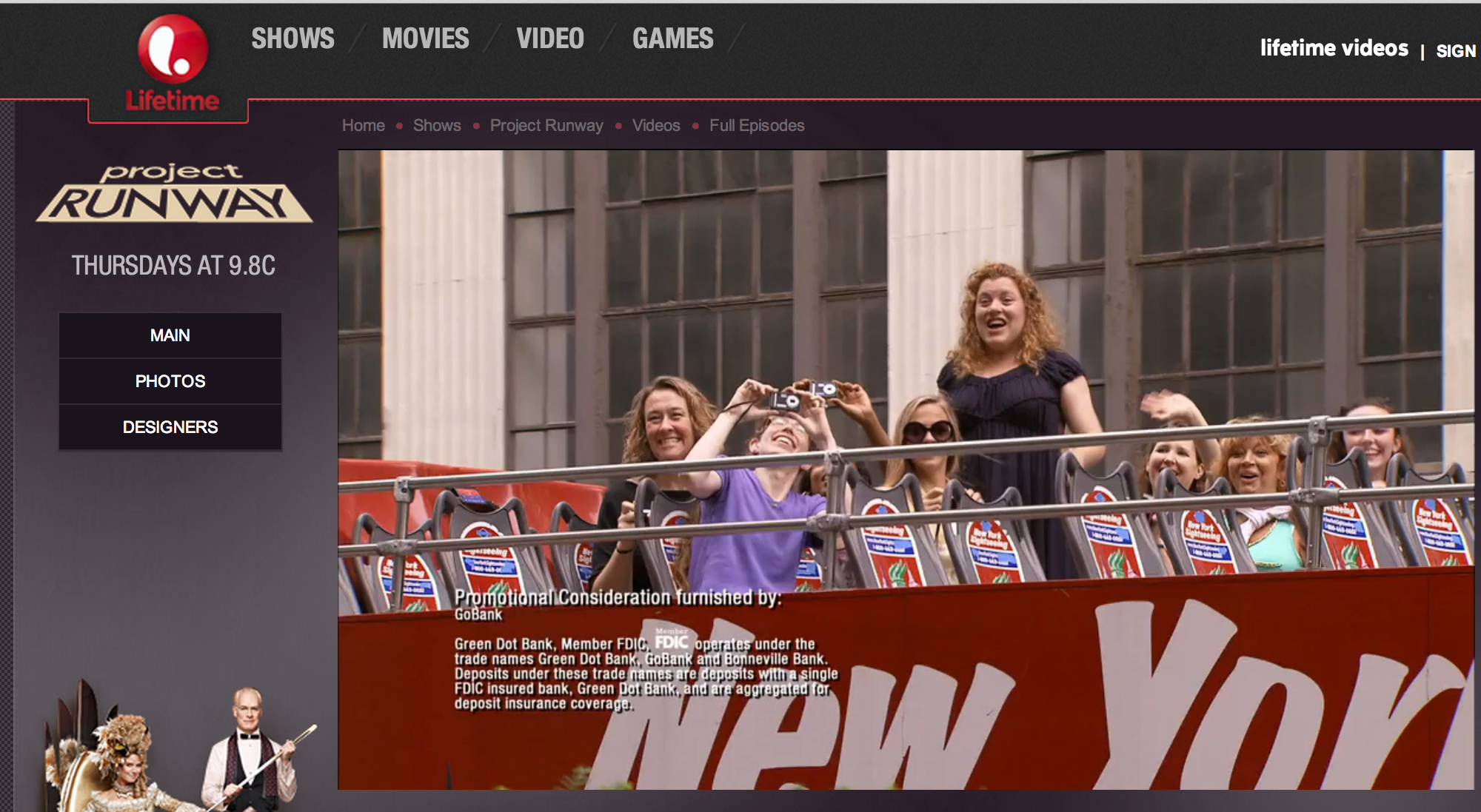Follow the Shows breadcrumb
The height and width of the screenshot is (812, 1481).
click(x=437, y=126)
